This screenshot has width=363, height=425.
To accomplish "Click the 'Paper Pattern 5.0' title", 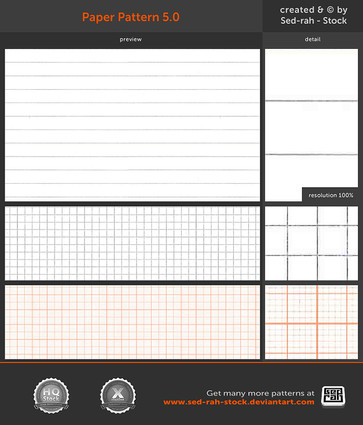I will coord(131,17).
